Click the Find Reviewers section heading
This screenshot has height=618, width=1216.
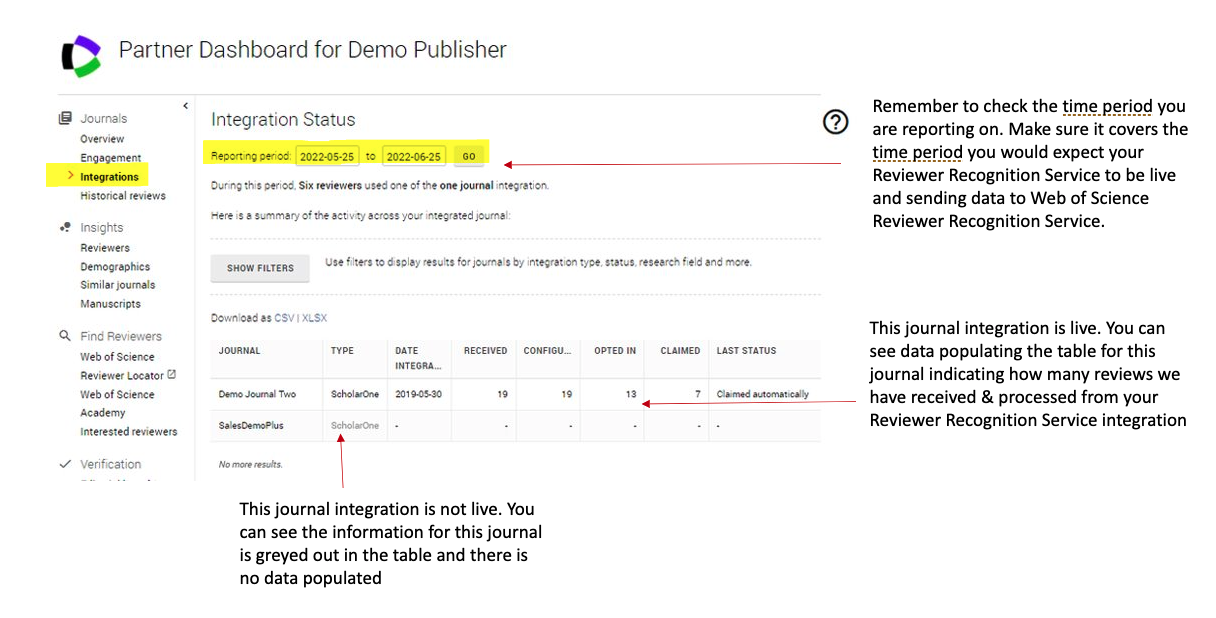pos(121,336)
